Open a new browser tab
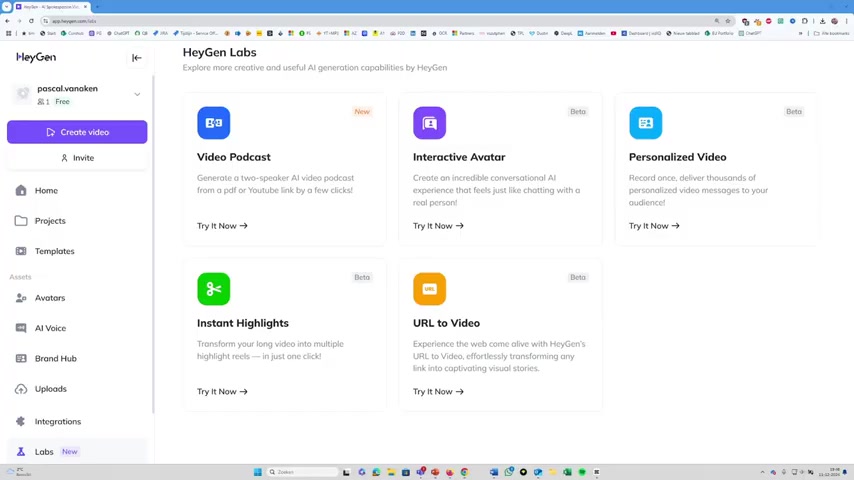Image resolution: width=854 pixels, height=480 pixels. [97, 7]
